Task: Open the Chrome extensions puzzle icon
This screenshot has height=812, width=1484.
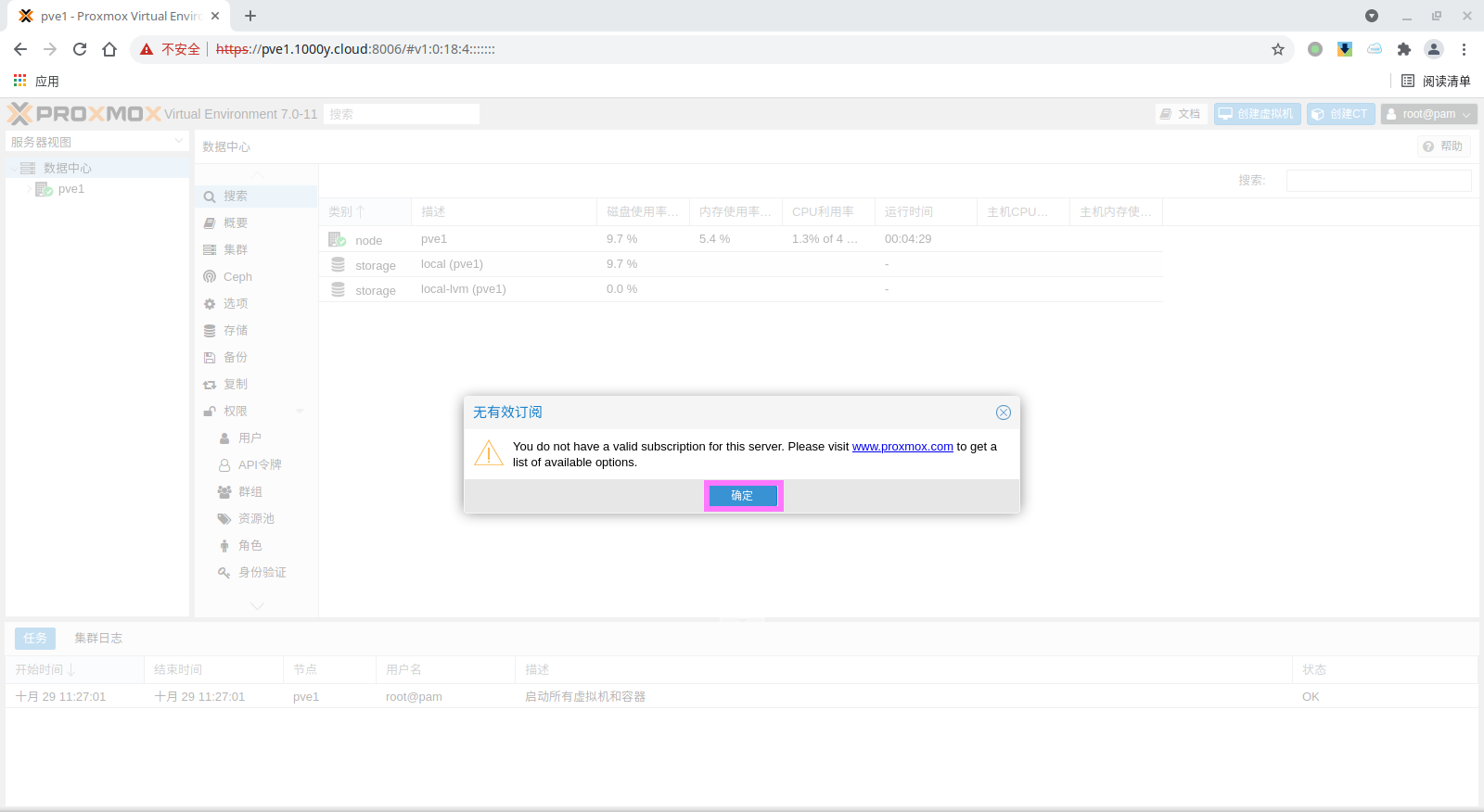Action: (1403, 49)
